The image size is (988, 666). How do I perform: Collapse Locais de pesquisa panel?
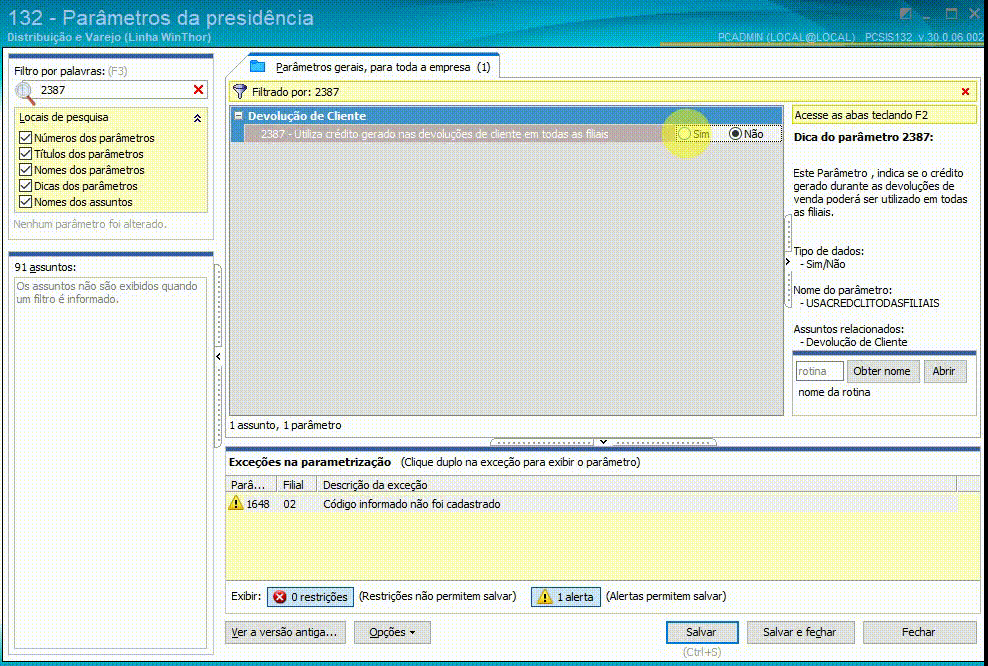click(197, 118)
